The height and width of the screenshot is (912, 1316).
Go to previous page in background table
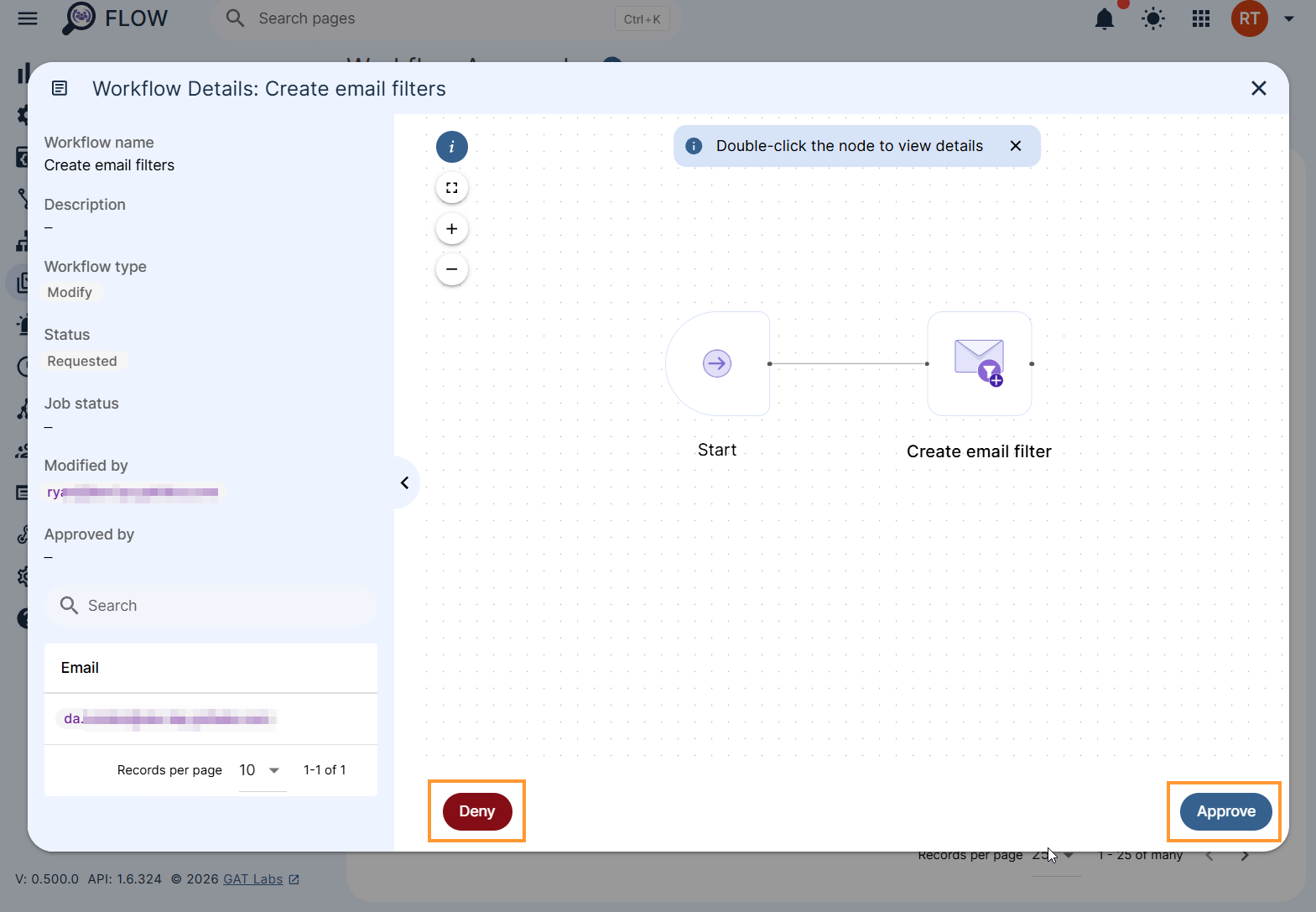1209,856
